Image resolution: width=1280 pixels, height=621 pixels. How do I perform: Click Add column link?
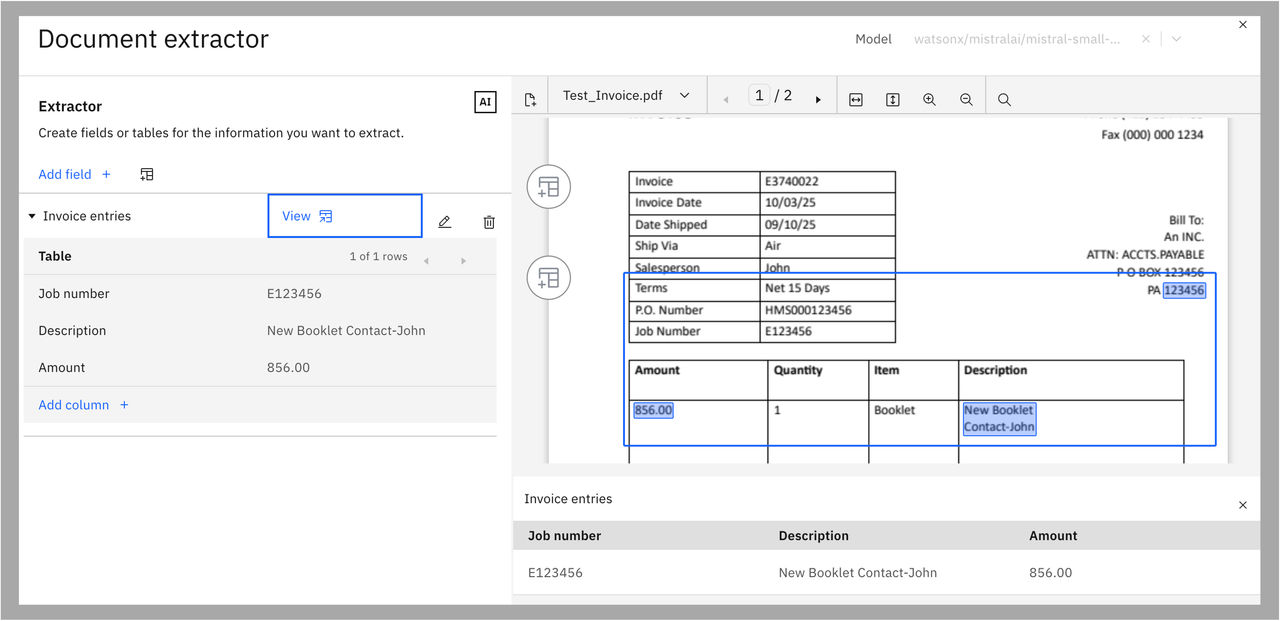tap(84, 405)
